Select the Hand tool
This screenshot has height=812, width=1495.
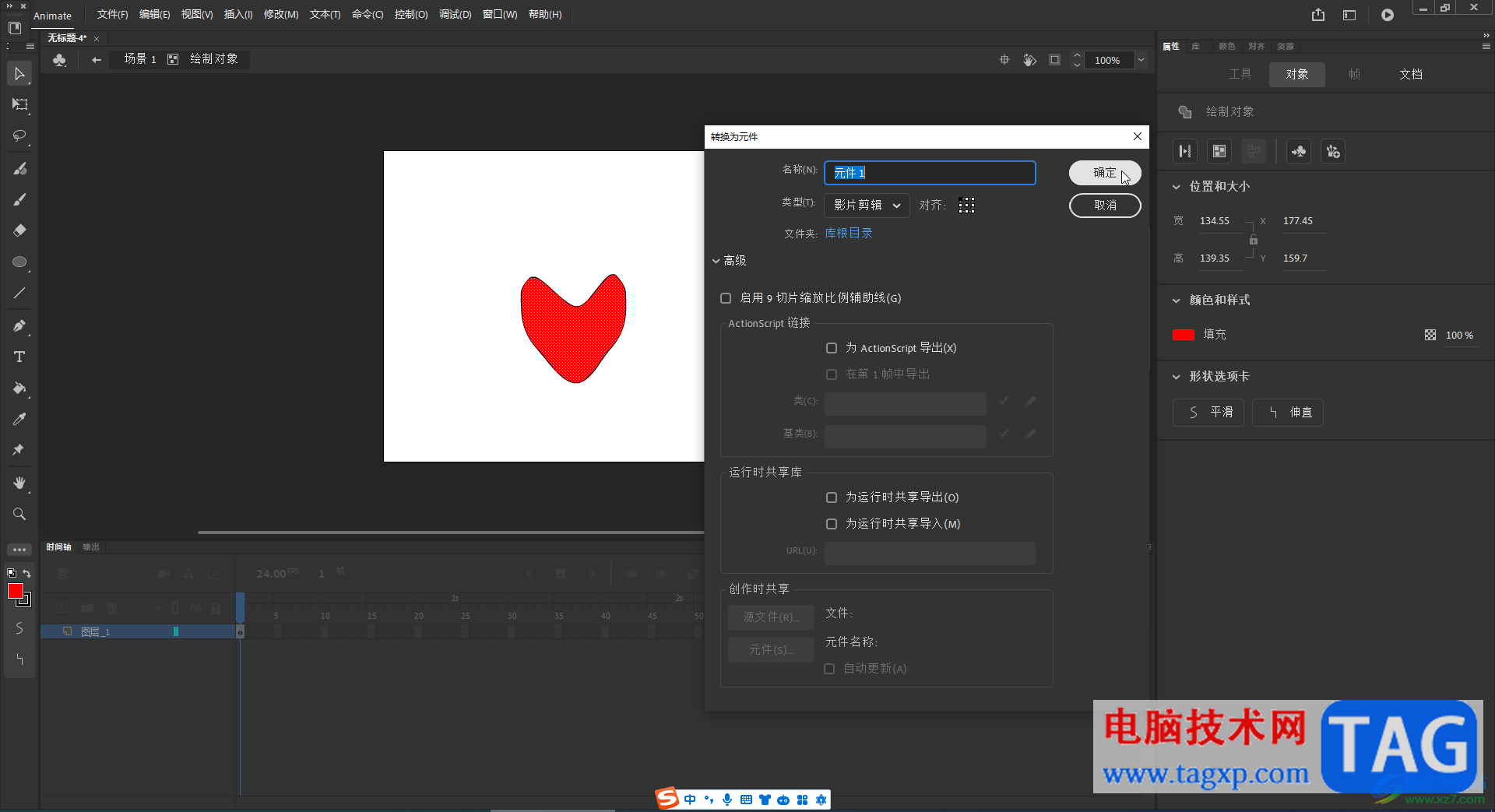tap(19, 483)
